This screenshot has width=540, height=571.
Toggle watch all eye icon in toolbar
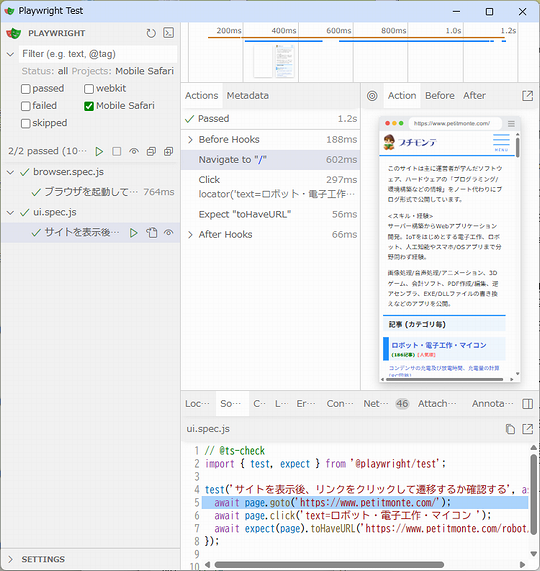point(134,151)
